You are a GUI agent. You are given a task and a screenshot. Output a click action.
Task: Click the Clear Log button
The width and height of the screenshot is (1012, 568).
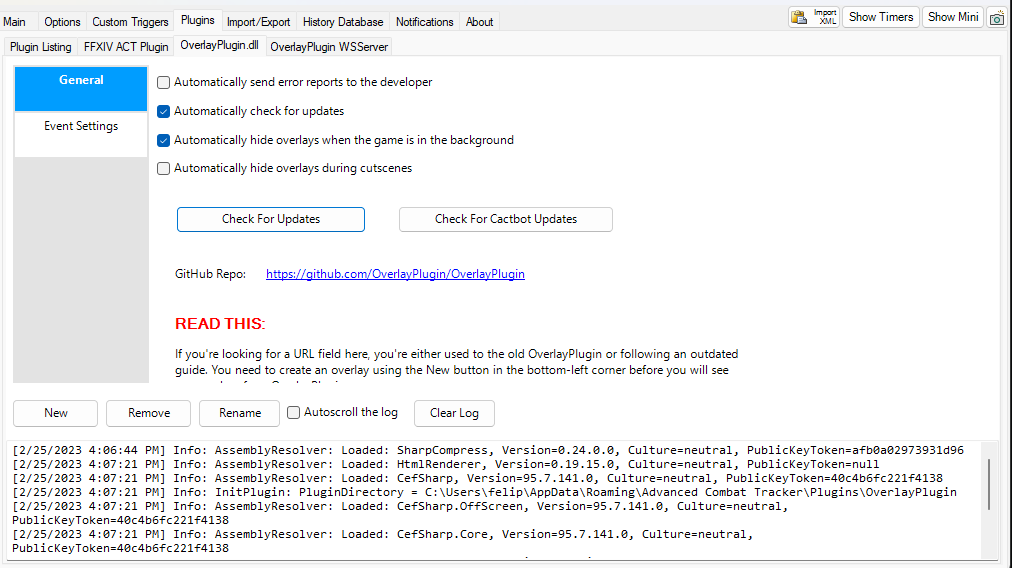(x=454, y=413)
